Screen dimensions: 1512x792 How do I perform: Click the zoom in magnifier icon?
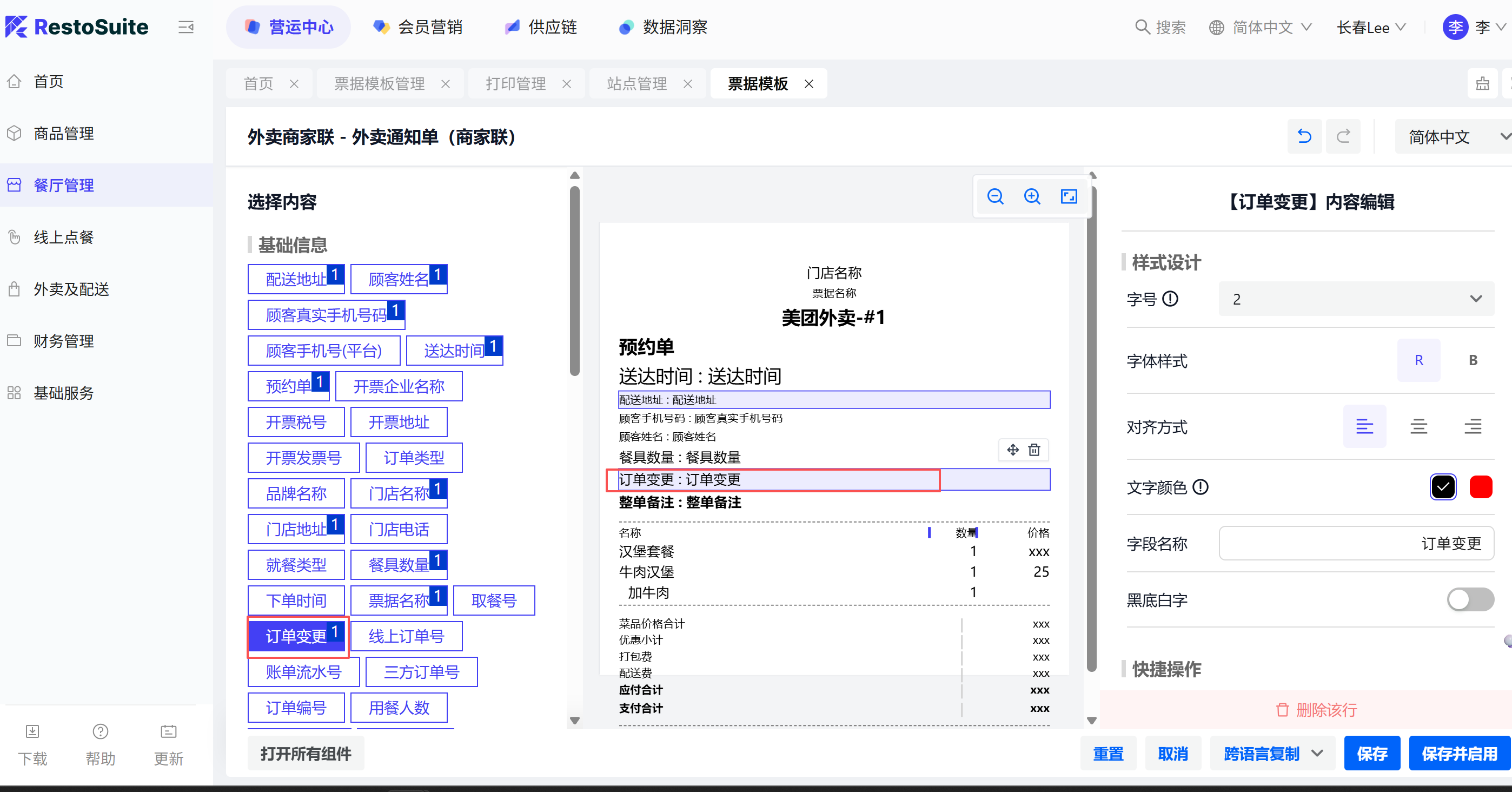[1032, 197]
